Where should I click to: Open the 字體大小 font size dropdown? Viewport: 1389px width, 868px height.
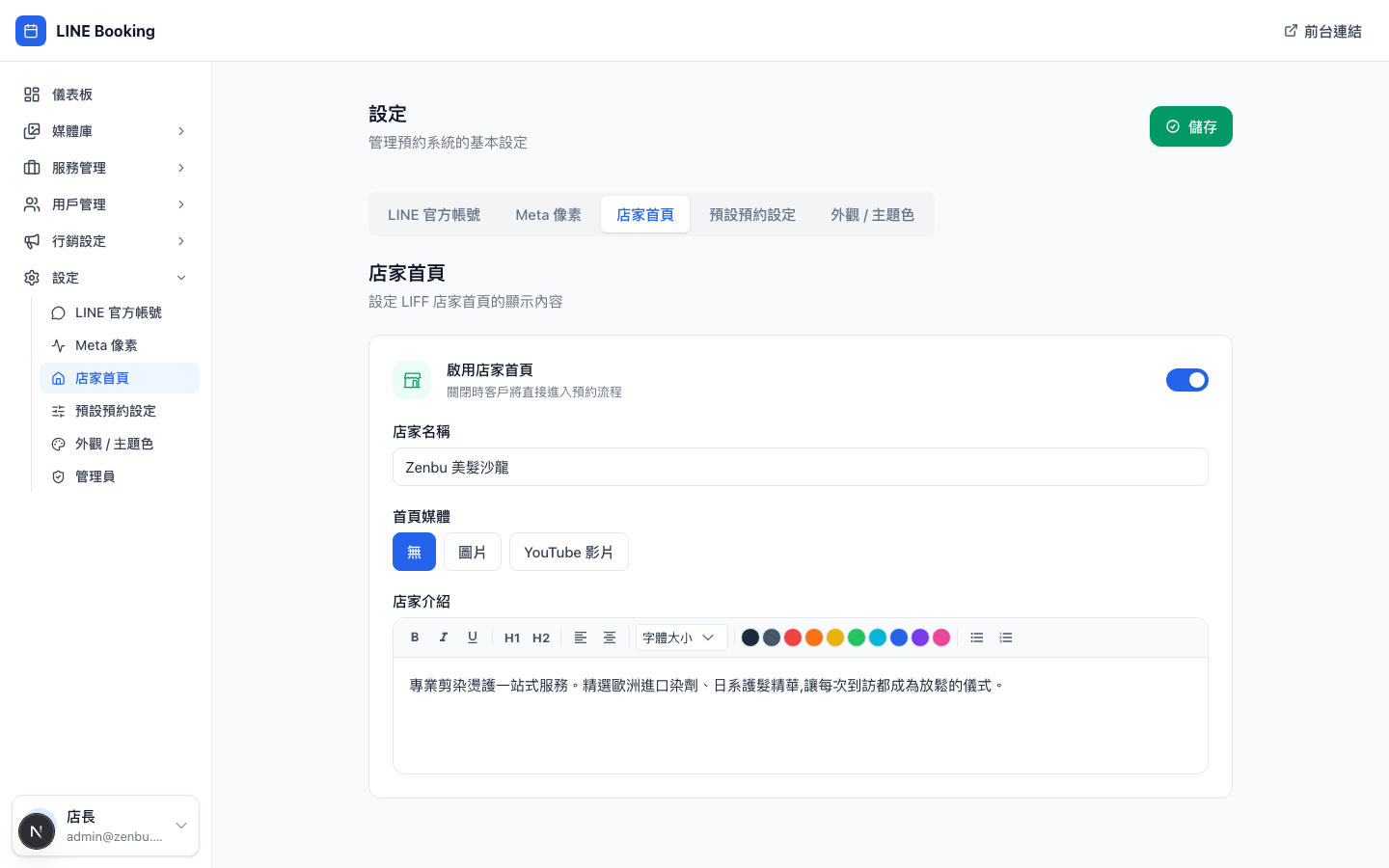coord(681,637)
